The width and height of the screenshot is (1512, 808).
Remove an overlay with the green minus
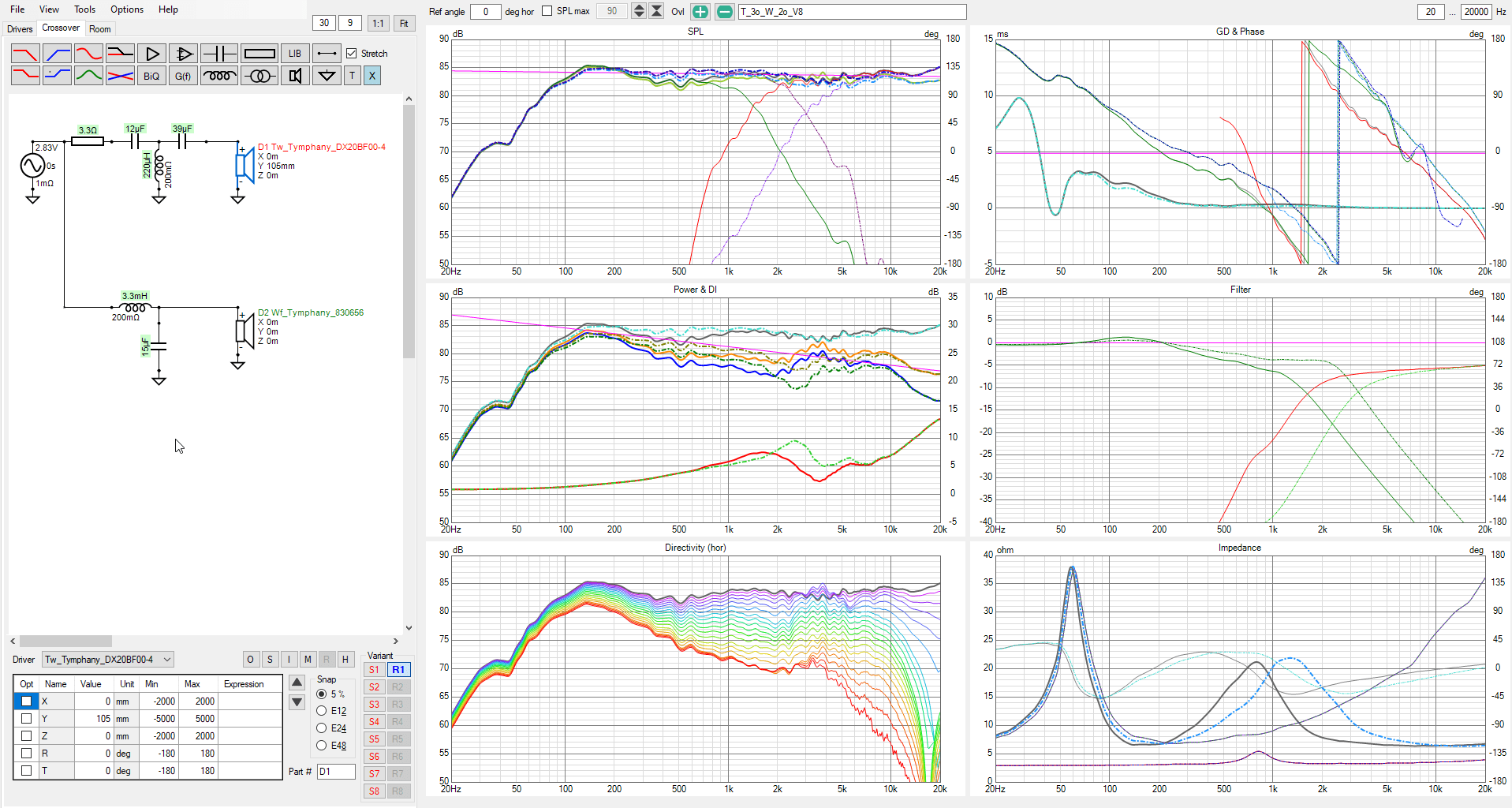[x=724, y=12]
